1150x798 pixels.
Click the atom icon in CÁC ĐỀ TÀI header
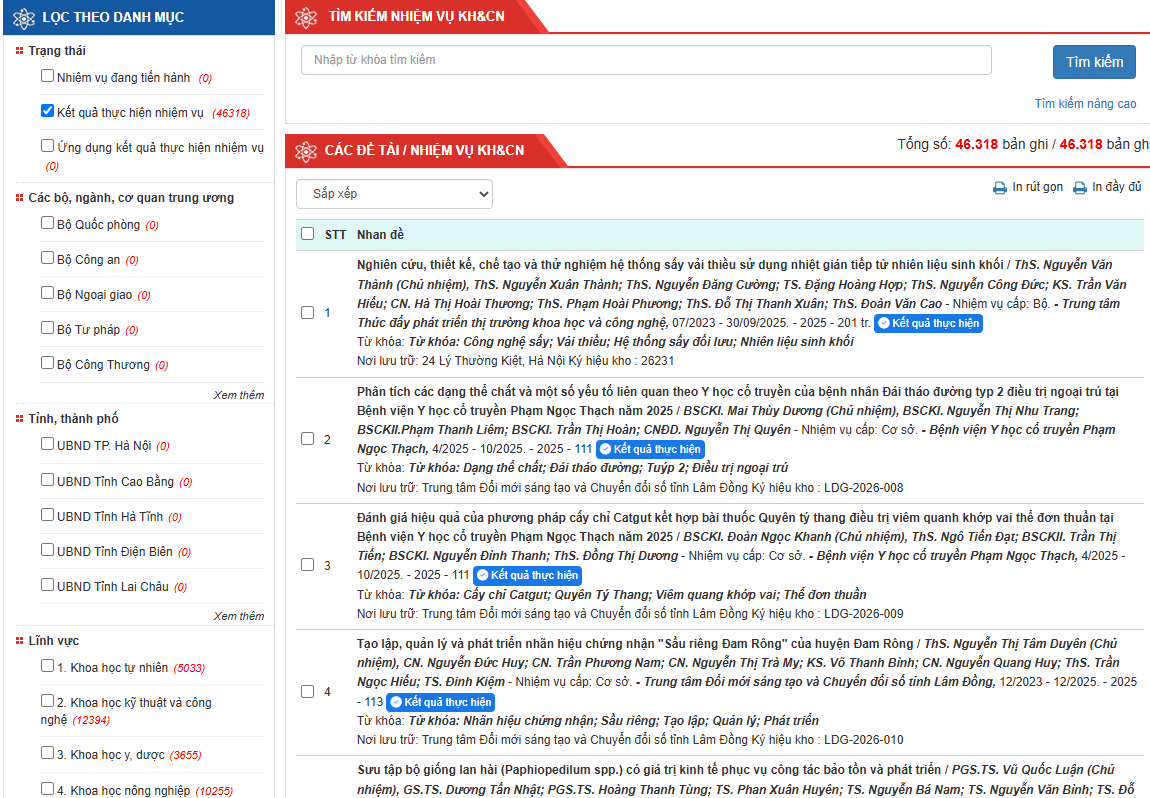coord(306,151)
